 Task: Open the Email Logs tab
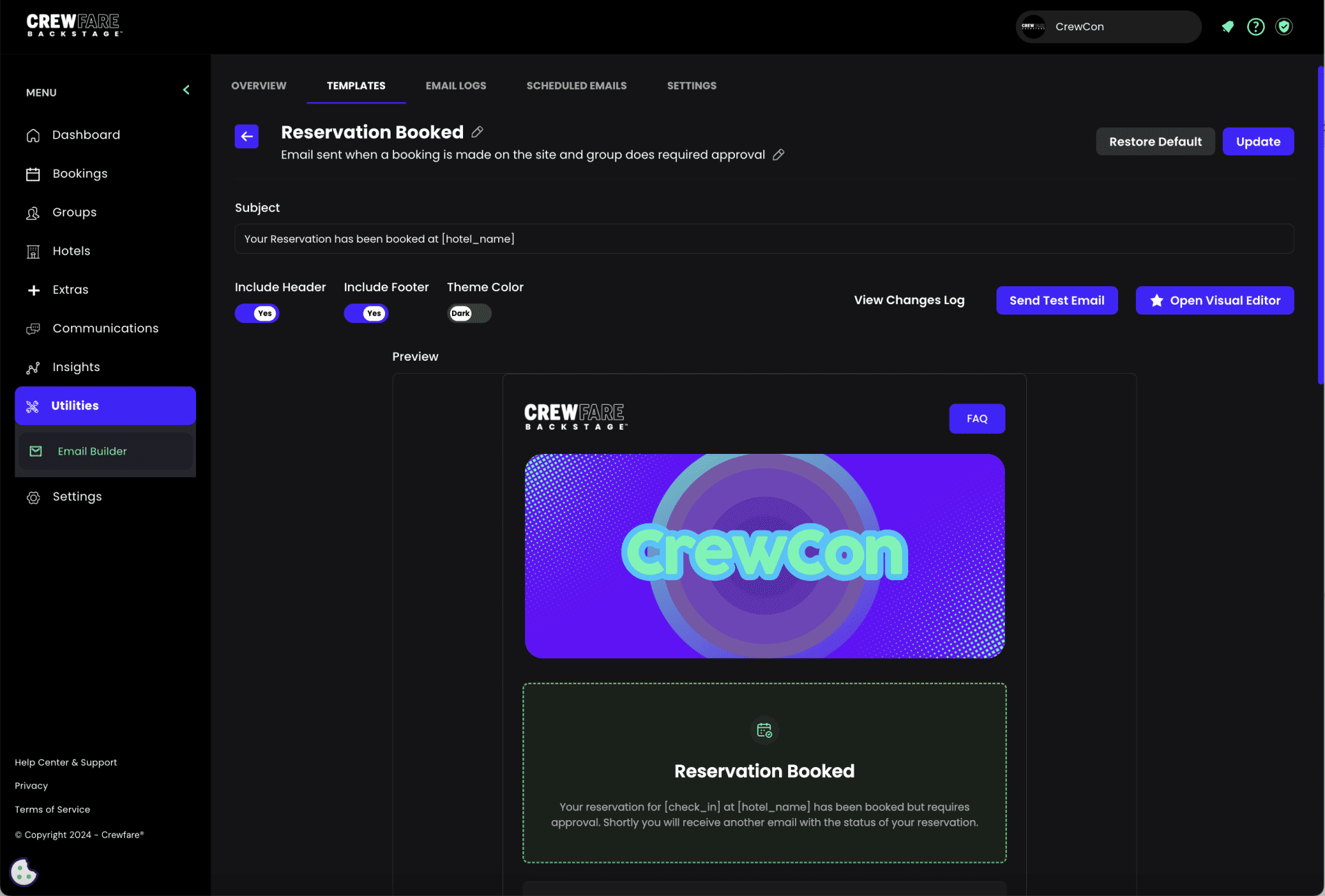[x=456, y=86]
